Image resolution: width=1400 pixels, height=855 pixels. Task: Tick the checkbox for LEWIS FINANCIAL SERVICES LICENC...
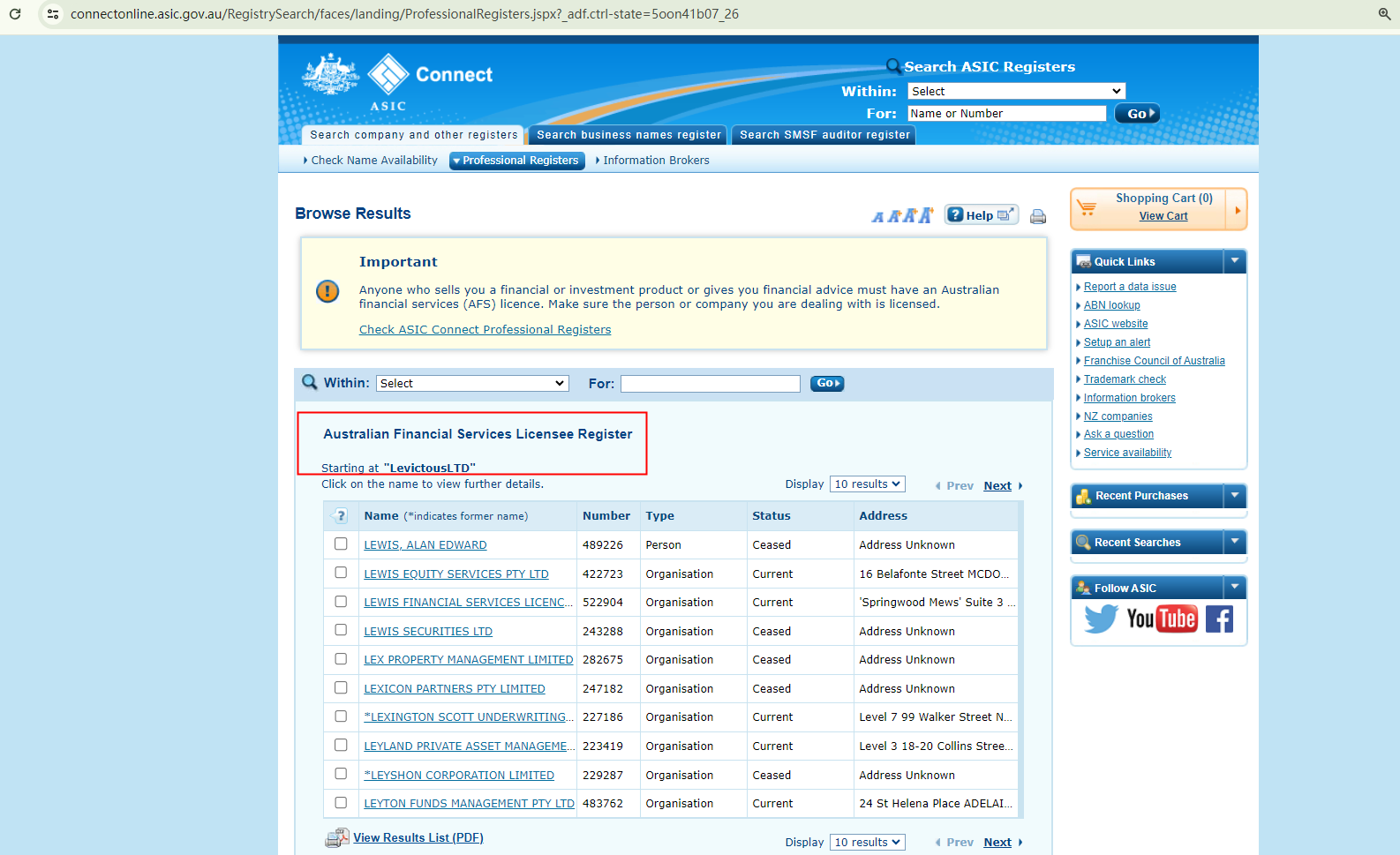(341, 602)
